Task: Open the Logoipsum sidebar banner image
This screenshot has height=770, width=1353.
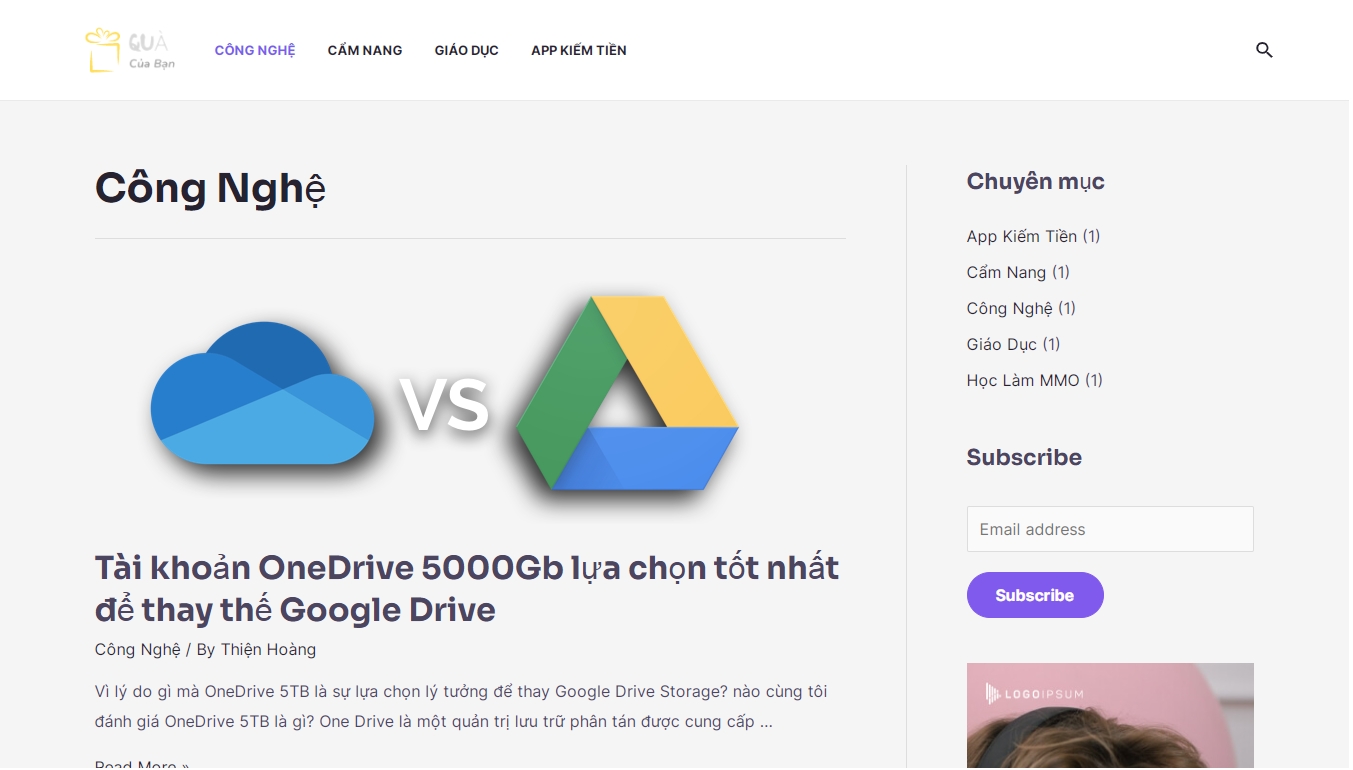Action: click(x=1110, y=716)
